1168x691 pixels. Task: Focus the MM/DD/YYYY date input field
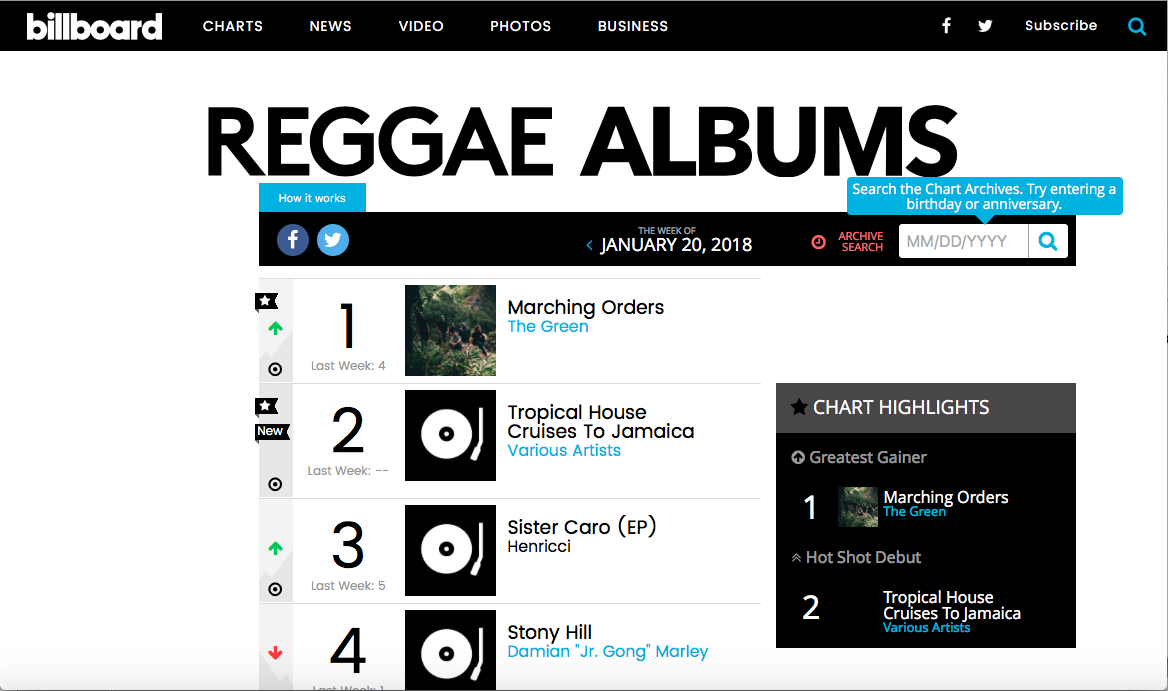[963, 241]
